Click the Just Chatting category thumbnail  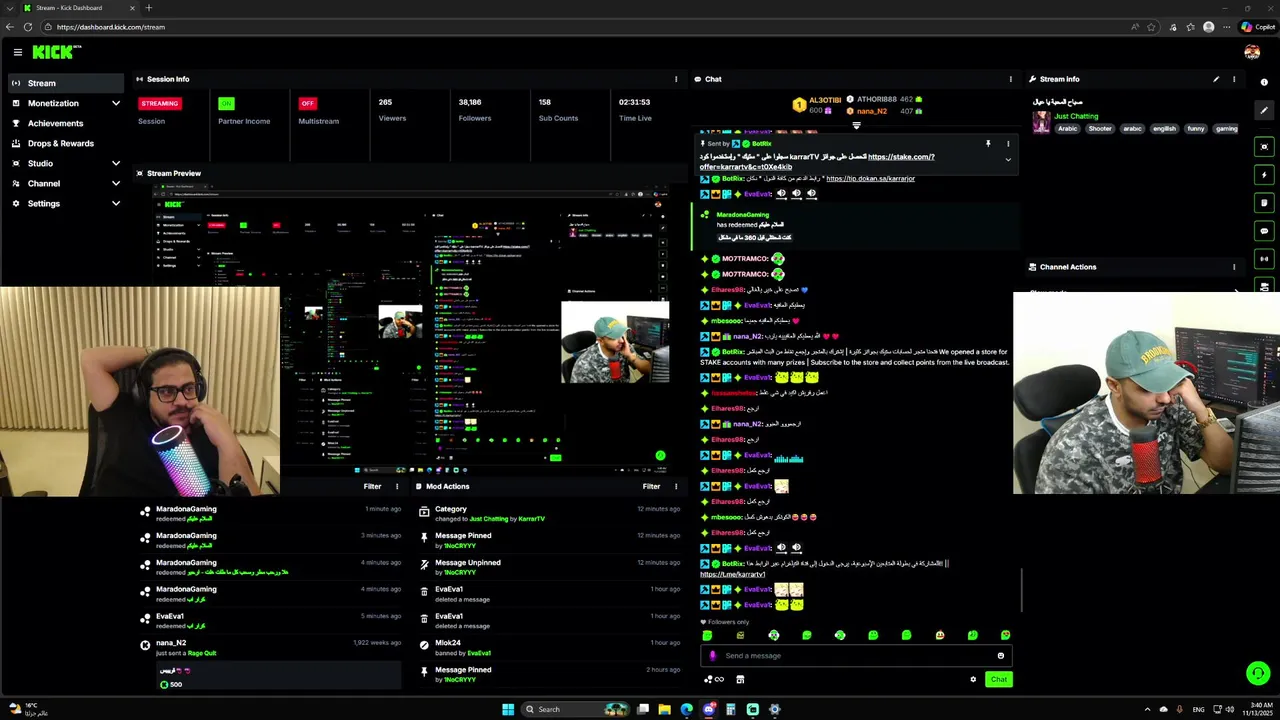click(1042, 121)
